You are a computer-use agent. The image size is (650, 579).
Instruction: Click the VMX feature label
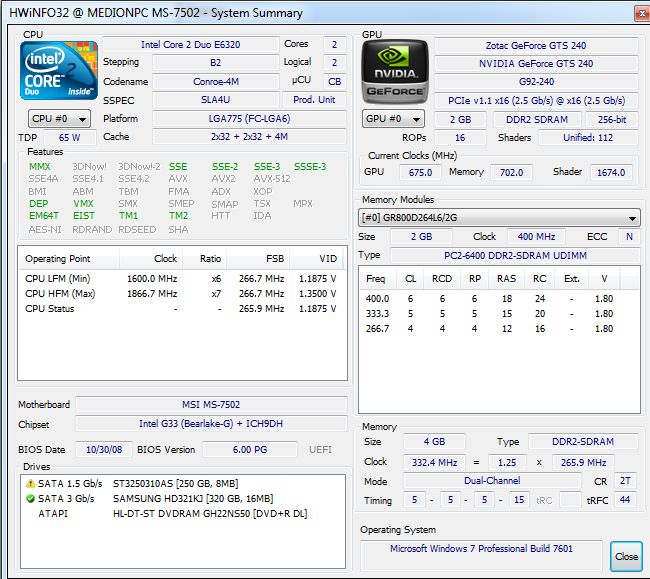pos(83,203)
